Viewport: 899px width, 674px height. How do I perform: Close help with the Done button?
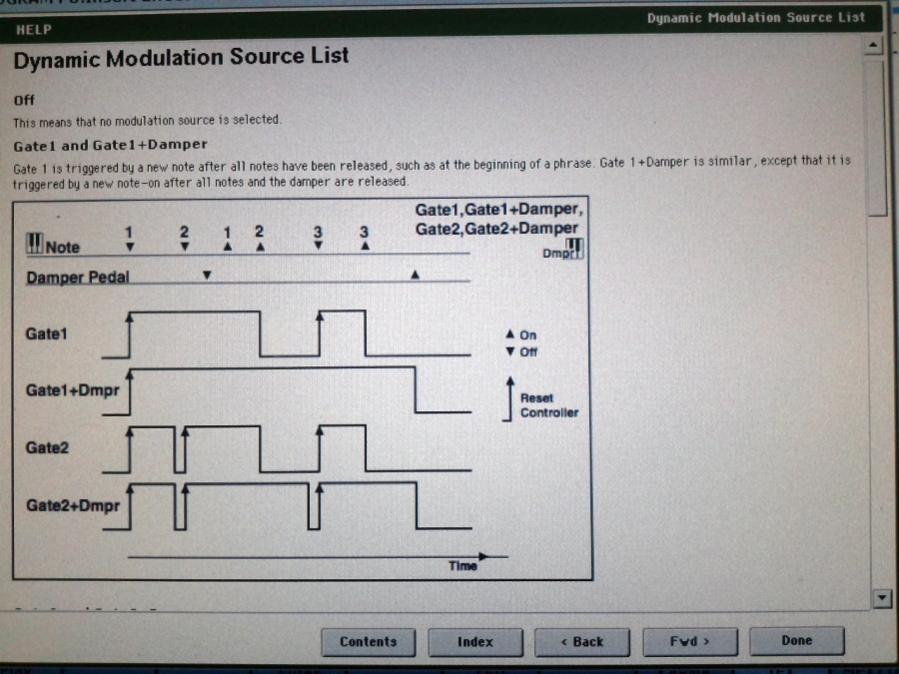(796, 641)
